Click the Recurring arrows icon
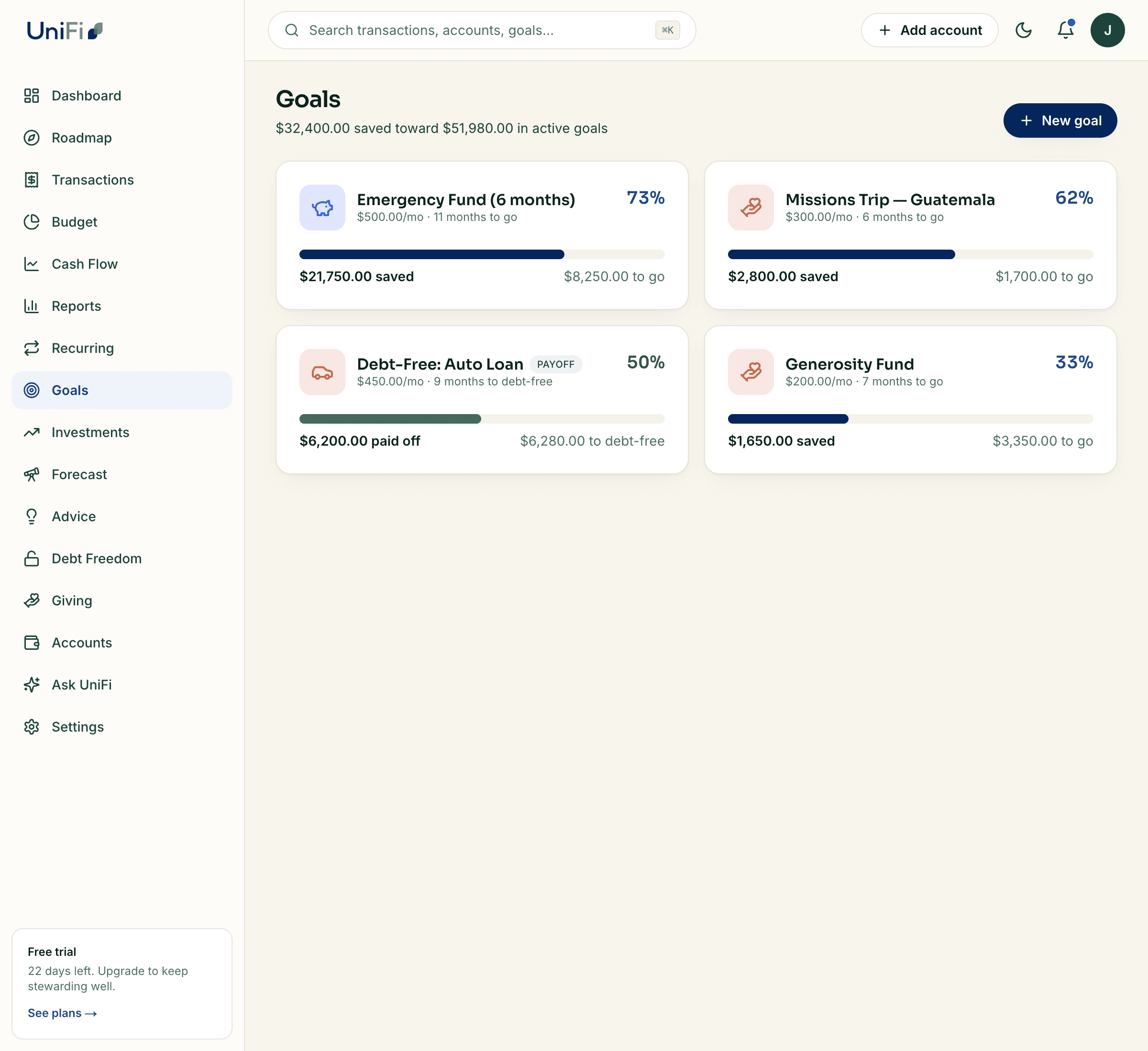The width and height of the screenshot is (1148, 1051). (31, 348)
